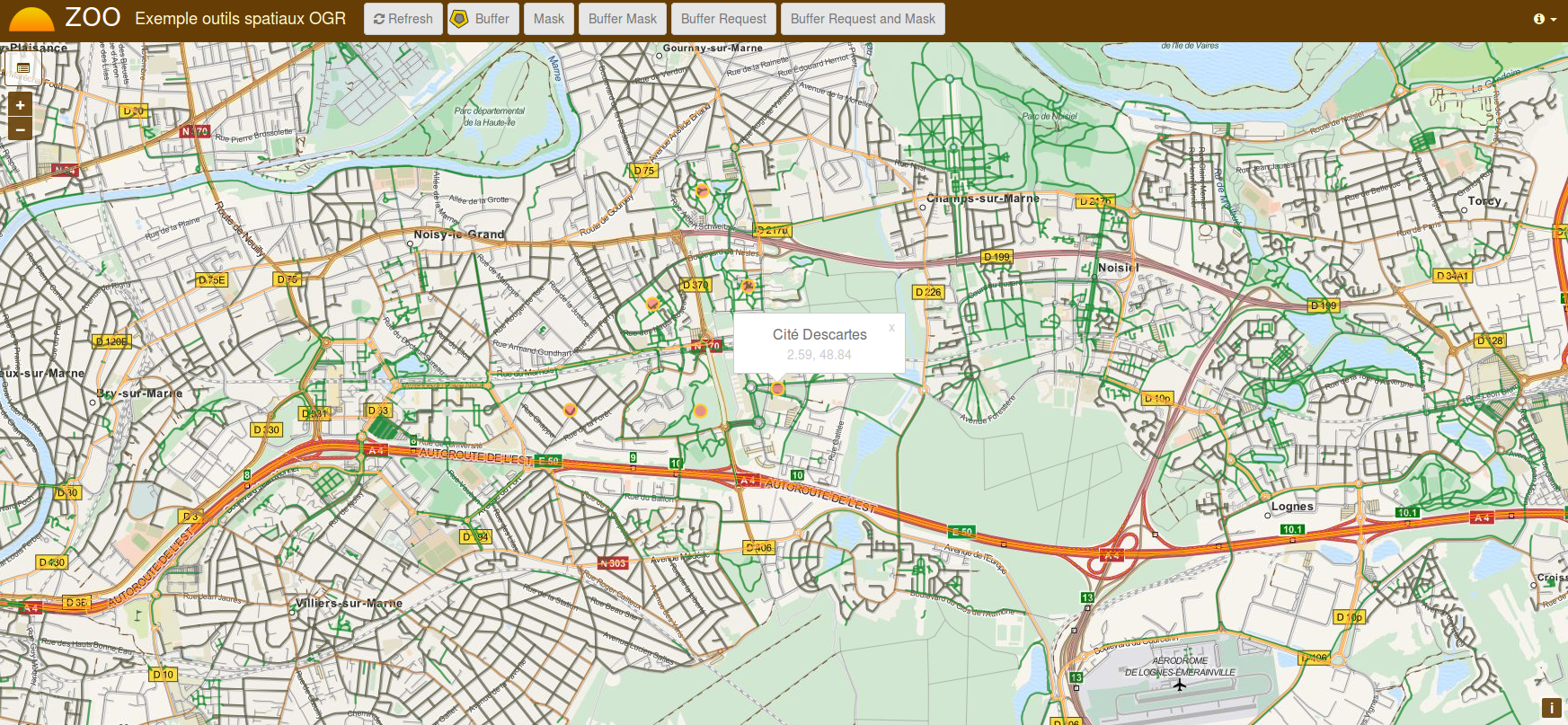Click the Buffer button with hexagon icon
This screenshot has width=1568, height=725.
click(483, 19)
